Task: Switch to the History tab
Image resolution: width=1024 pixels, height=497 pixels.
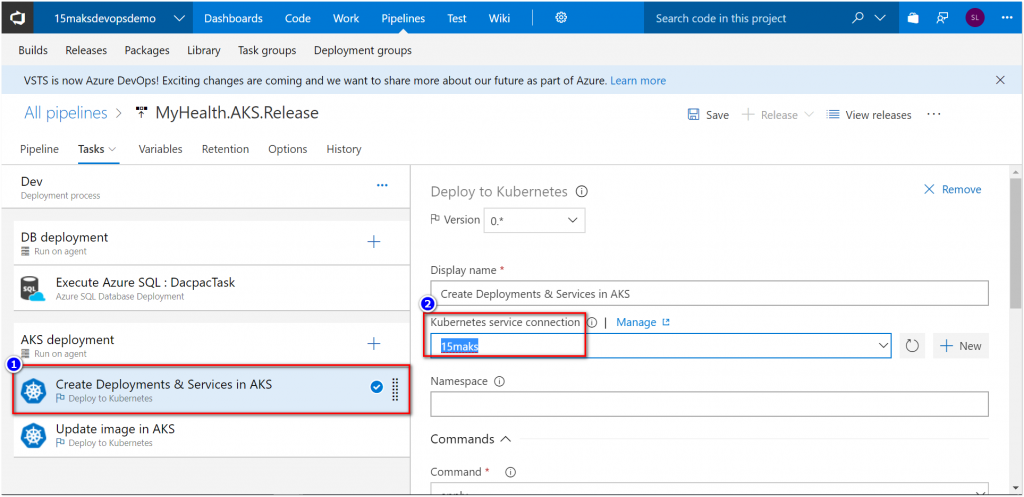Action: click(344, 149)
